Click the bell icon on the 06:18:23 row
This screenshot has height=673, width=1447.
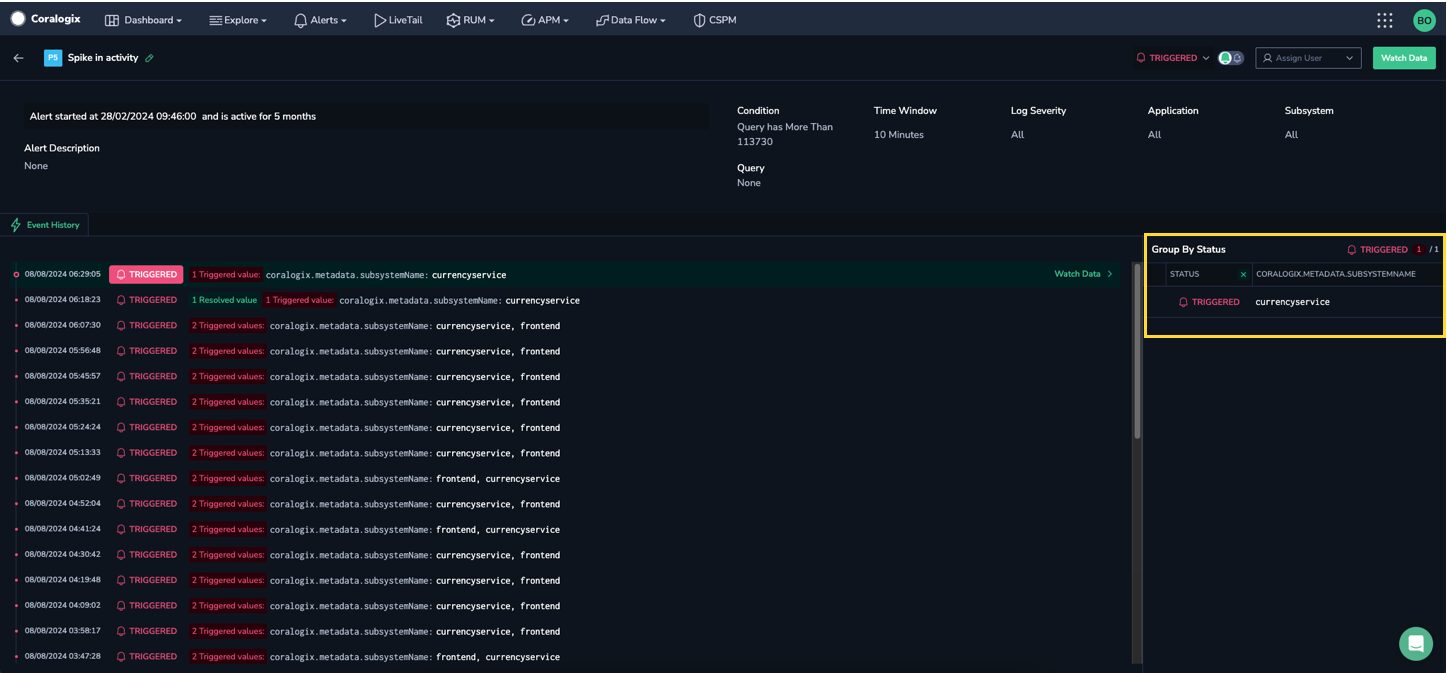pos(122,300)
